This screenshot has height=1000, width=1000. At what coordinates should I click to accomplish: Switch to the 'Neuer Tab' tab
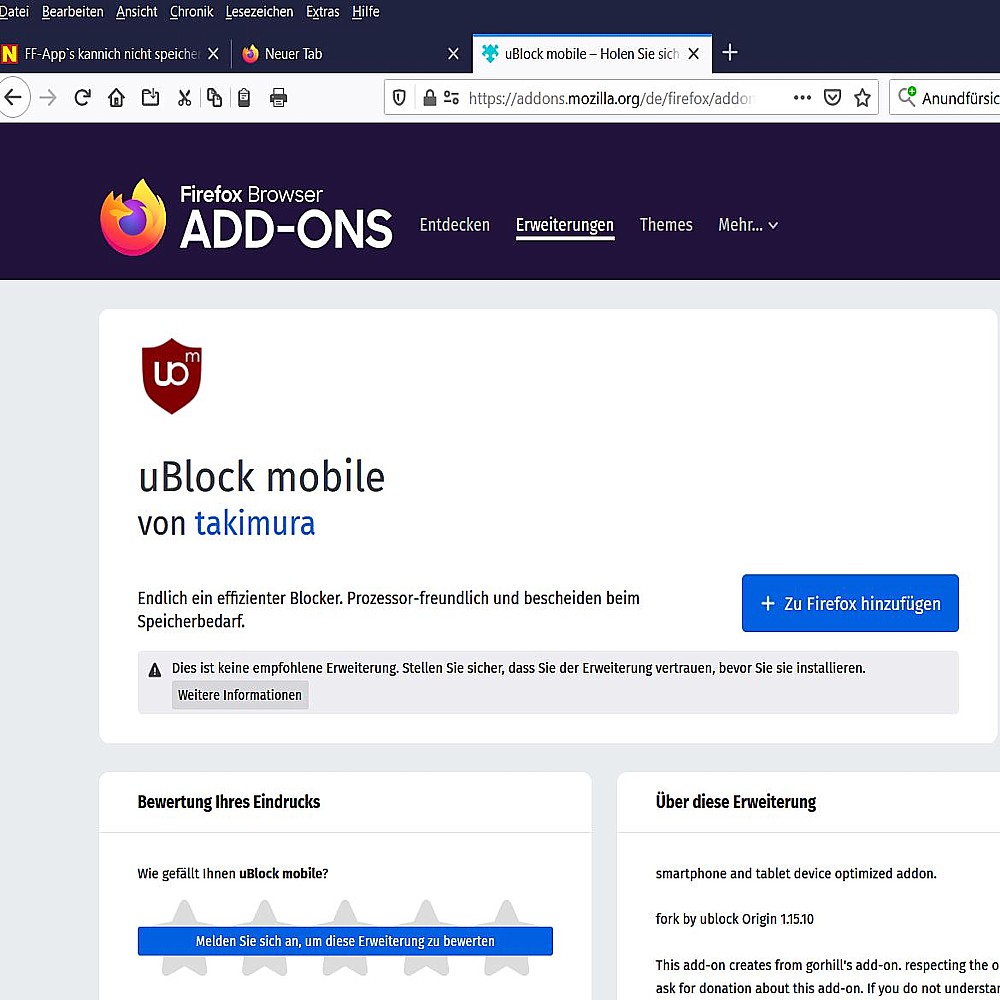pos(351,54)
